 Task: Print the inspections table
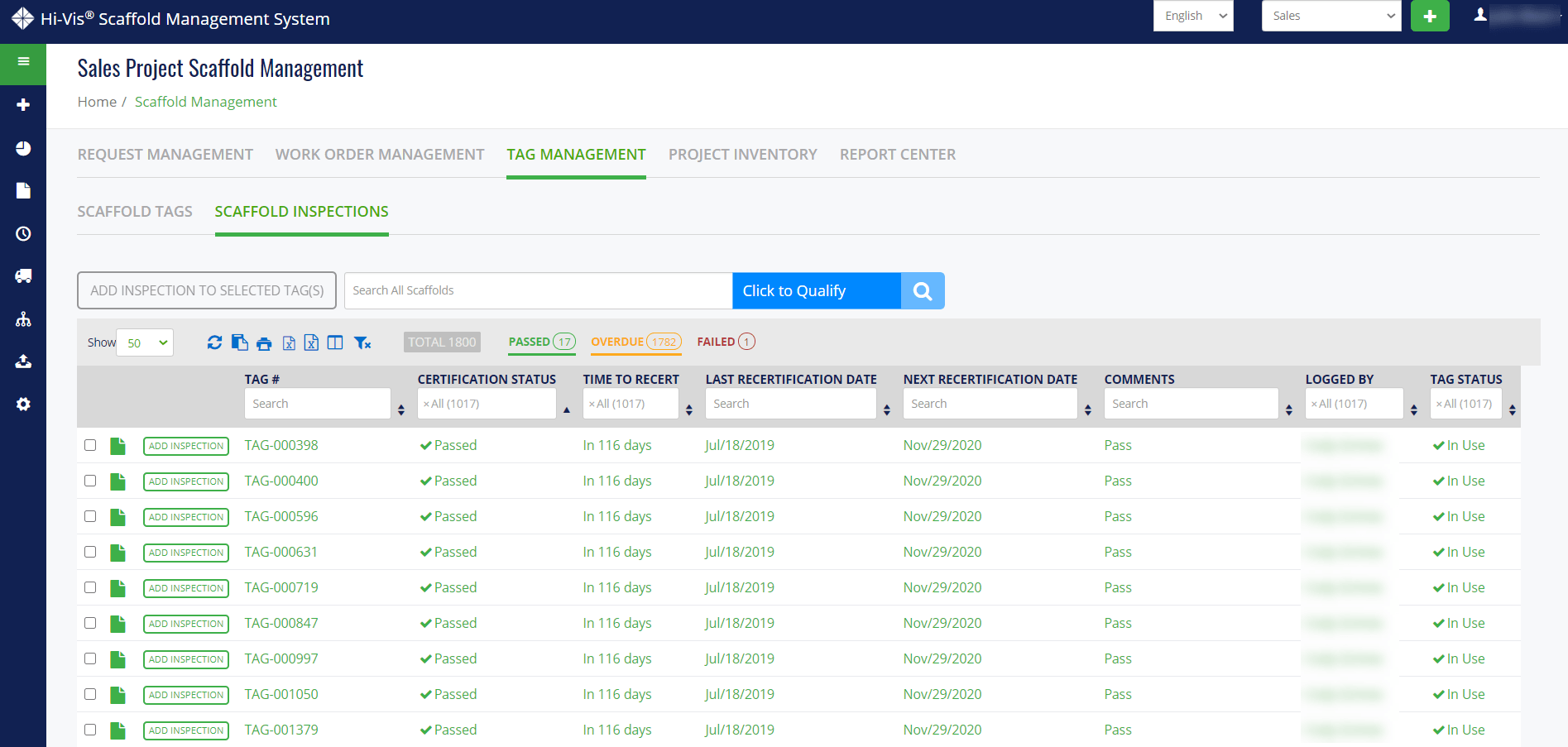click(264, 343)
